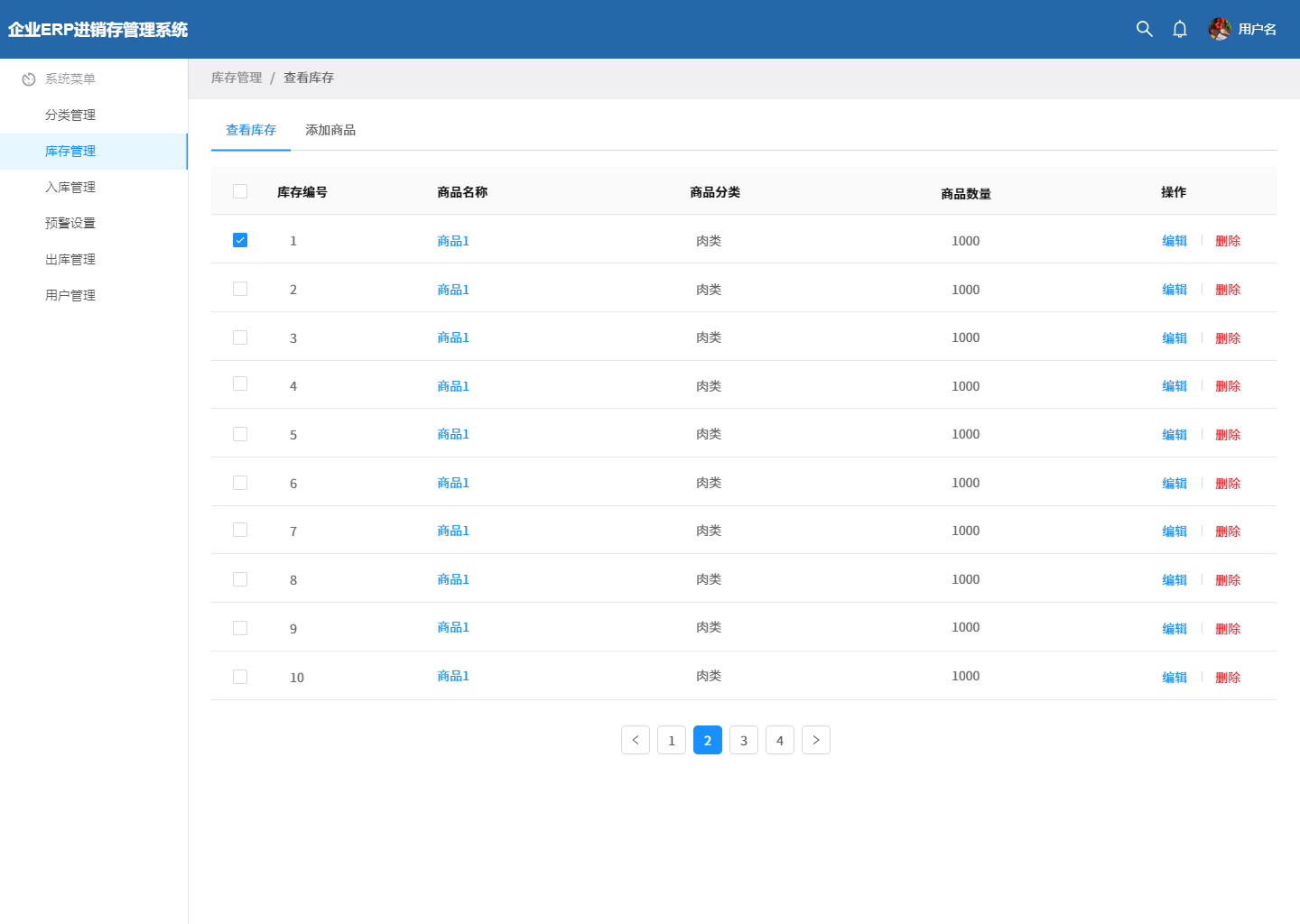
Task: Click 删除 for row 6
Action: click(1228, 484)
